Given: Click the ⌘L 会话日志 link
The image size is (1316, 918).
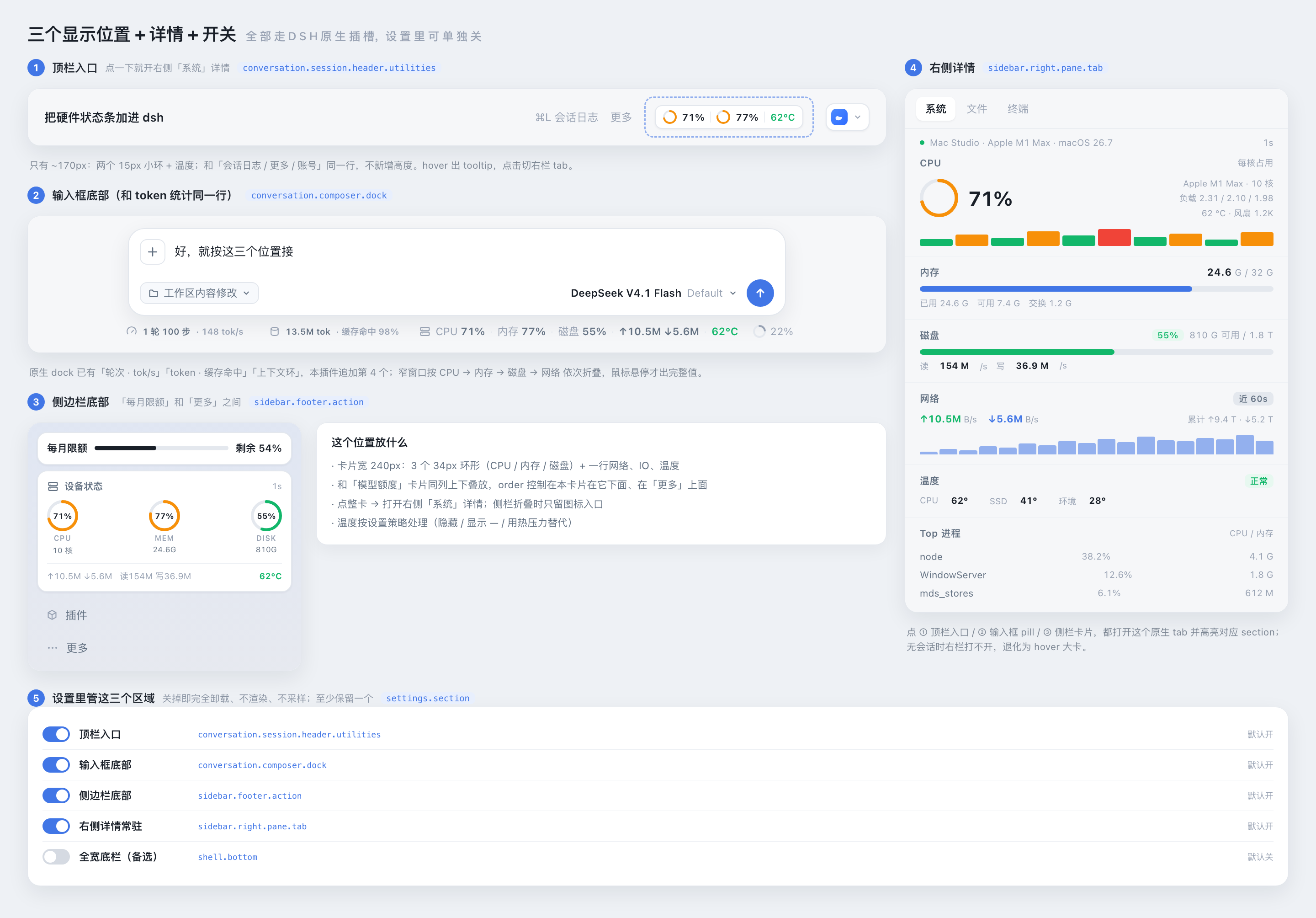Looking at the screenshot, I should click(566, 117).
